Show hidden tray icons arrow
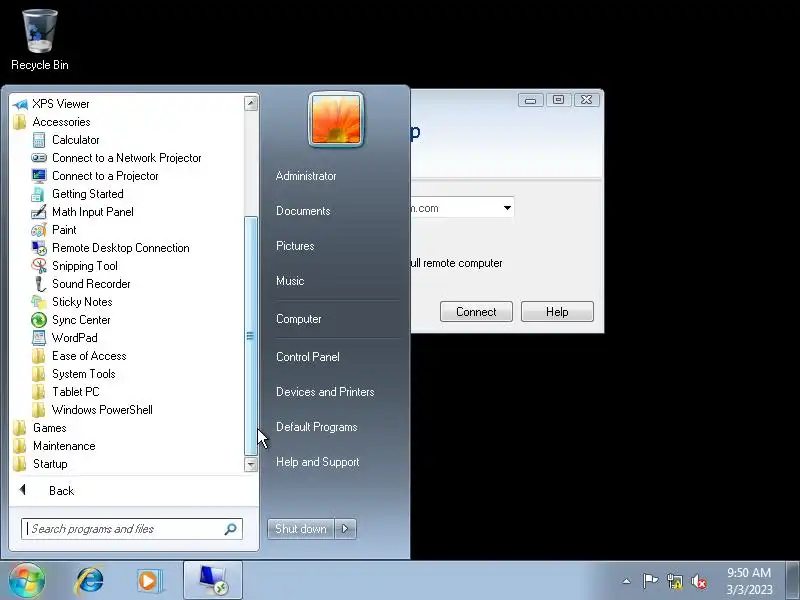The height and width of the screenshot is (600, 800). 627,581
